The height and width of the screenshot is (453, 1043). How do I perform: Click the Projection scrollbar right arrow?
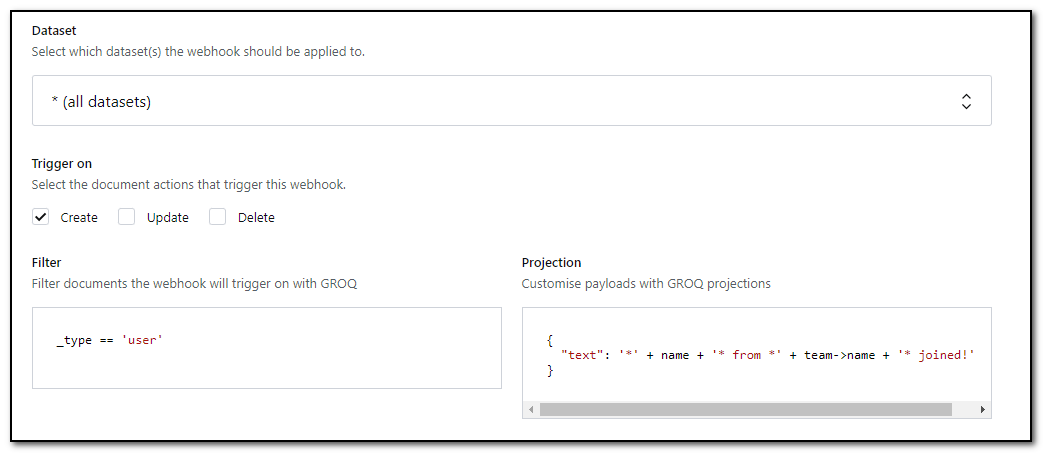pos(983,409)
